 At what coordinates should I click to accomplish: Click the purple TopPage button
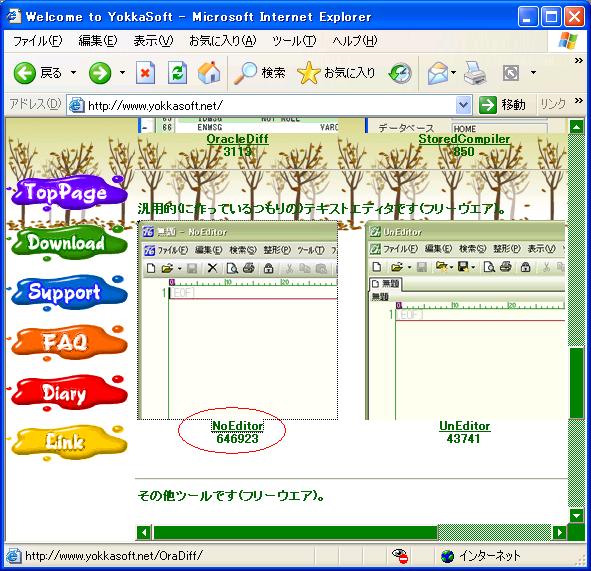click(69, 193)
